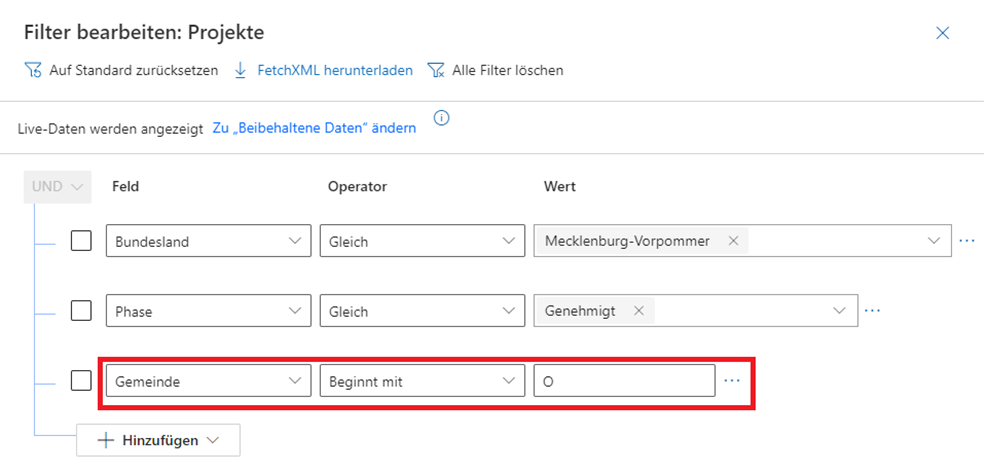Viewport: 988px width, 473px height.
Task: Click the FetchXML download arrow icon
Action: 240,71
